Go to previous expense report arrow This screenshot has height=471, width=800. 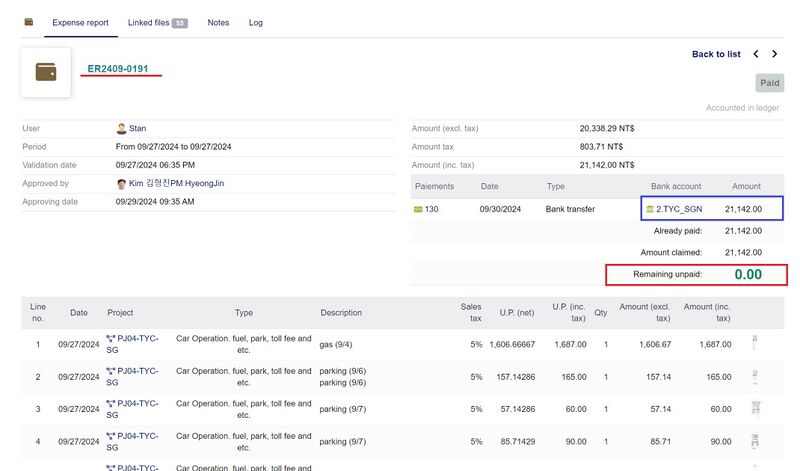(x=756, y=54)
